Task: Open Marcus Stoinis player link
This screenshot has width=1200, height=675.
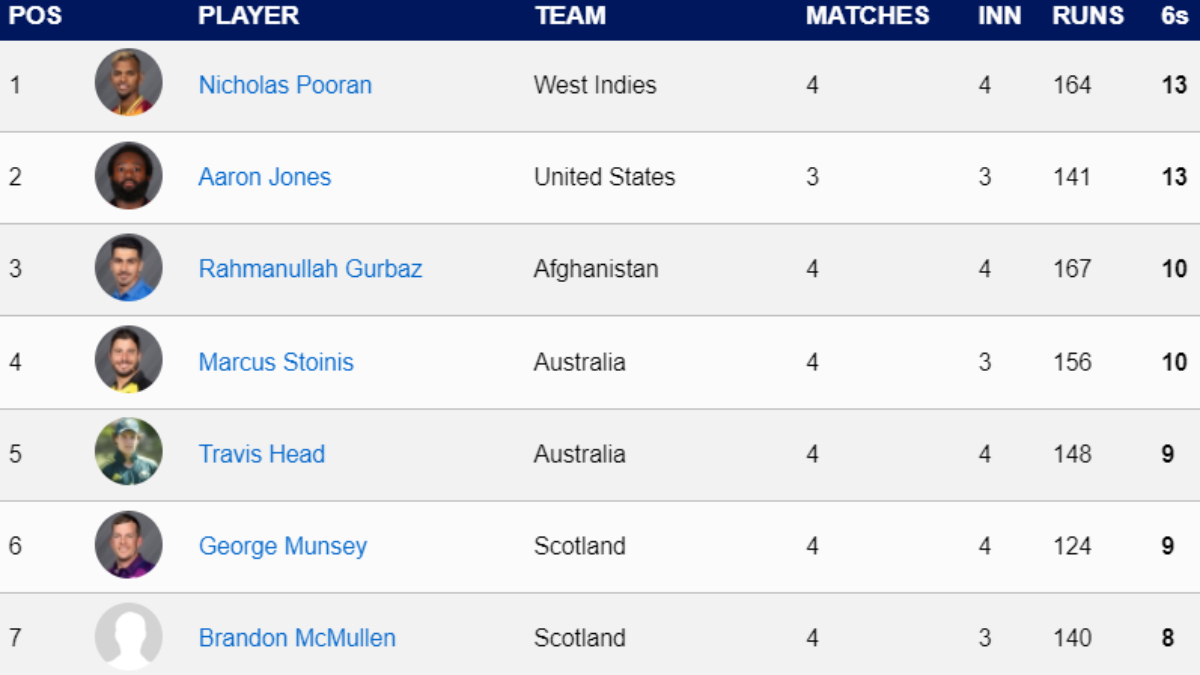Action: click(x=276, y=362)
